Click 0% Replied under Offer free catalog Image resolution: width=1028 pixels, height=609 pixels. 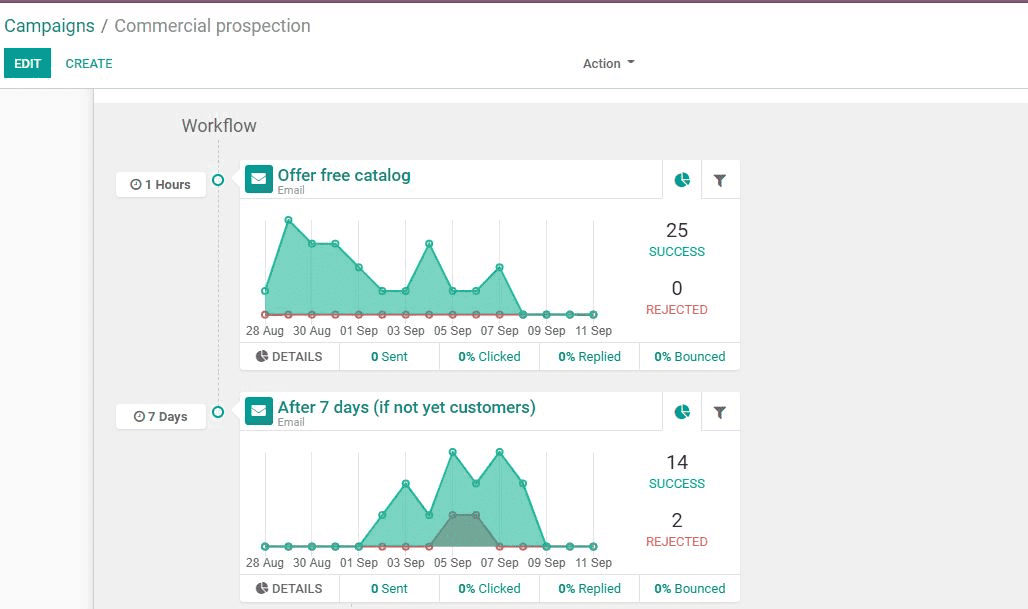click(x=589, y=357)
